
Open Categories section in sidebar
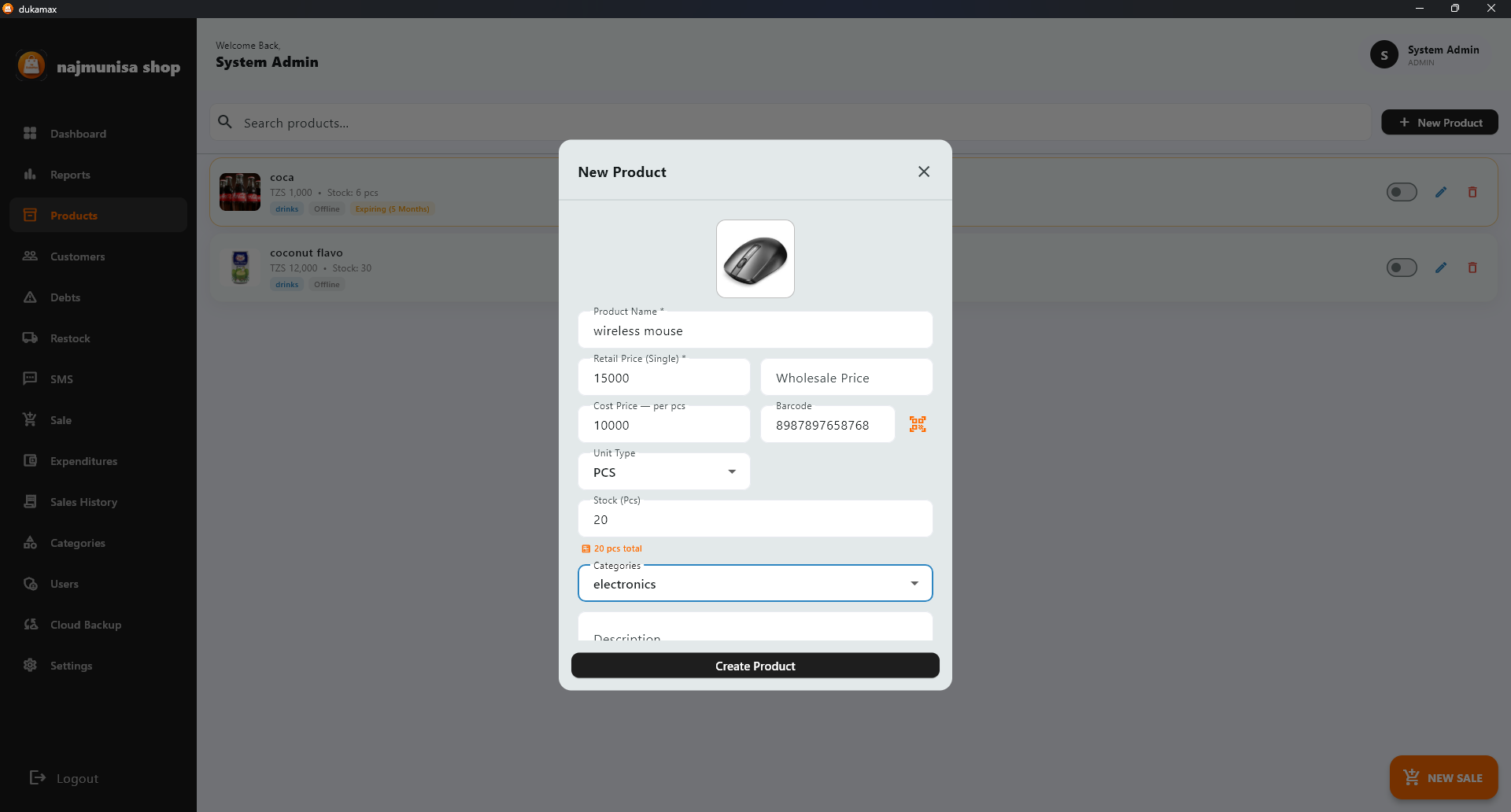pos(98,543)
